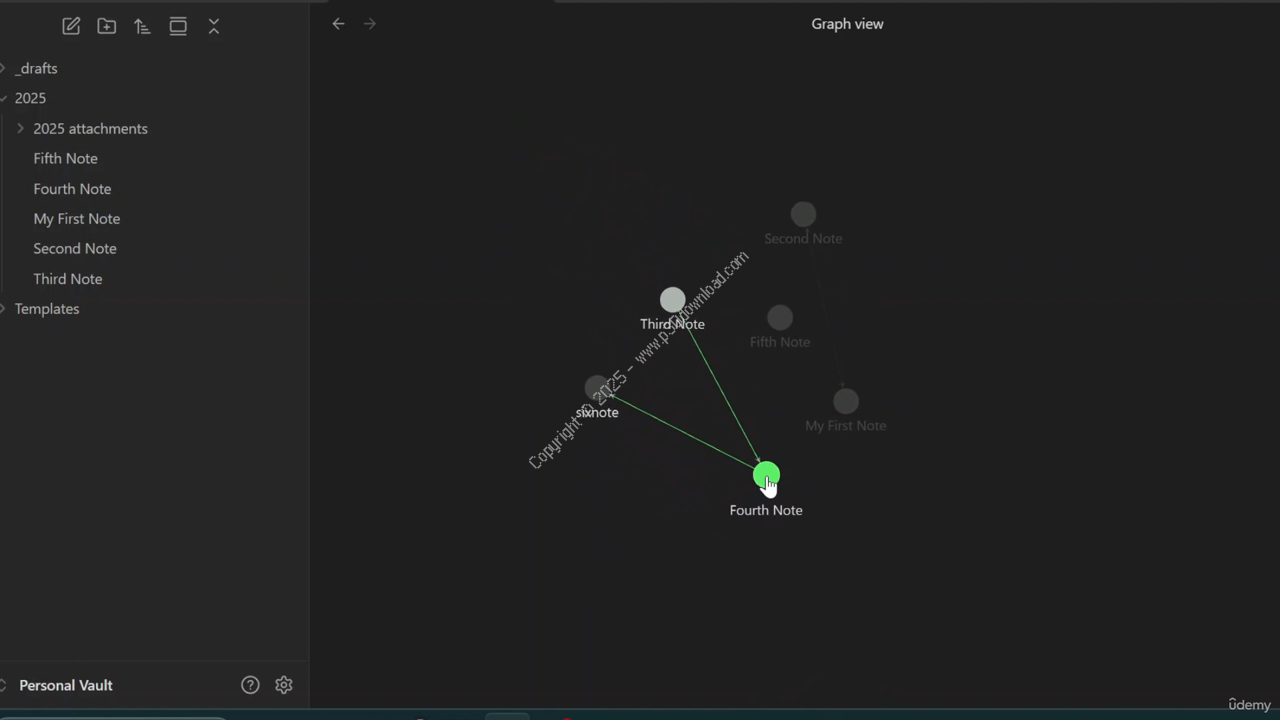This screenshot has height=720, width=1280.
Task: Open the sort order options icon
Action: pos(142,27)
